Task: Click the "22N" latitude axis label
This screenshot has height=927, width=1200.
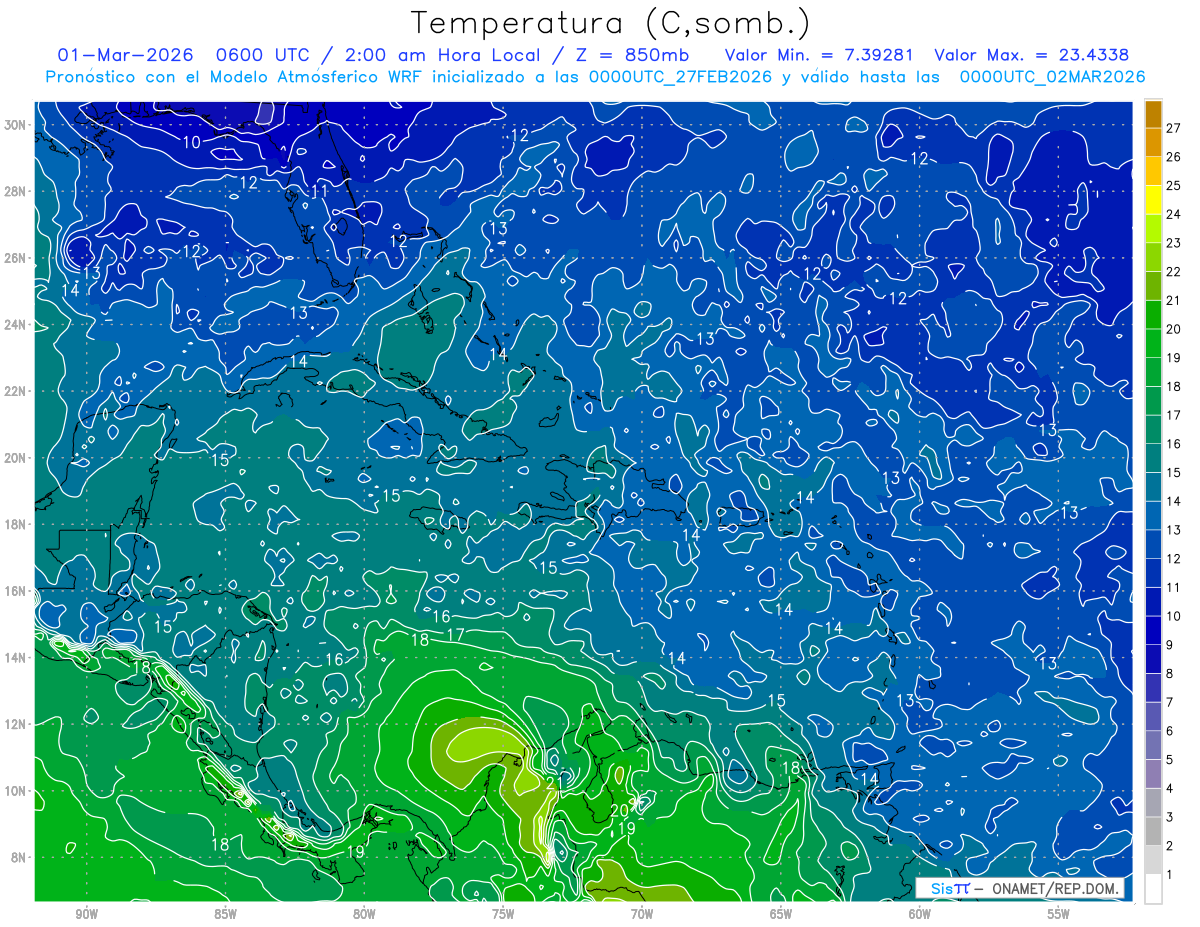Action: pos(15,391)
